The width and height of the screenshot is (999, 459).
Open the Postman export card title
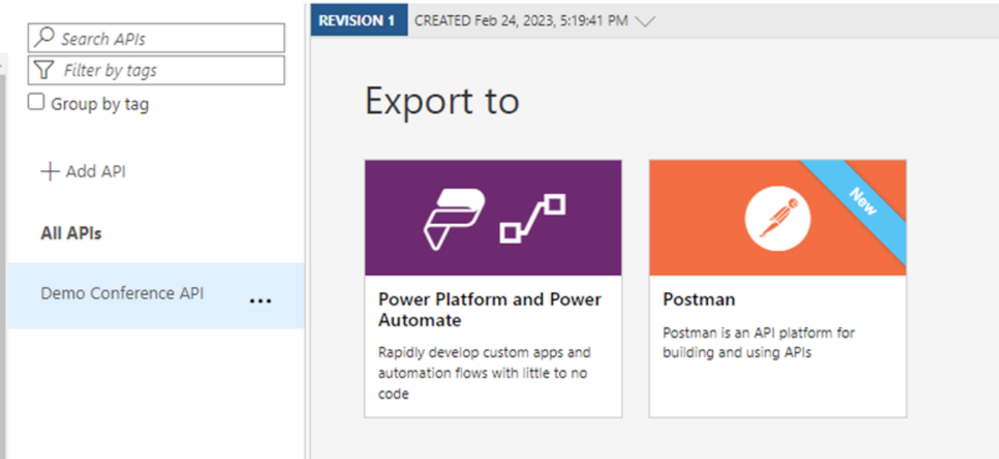(699, 299)
